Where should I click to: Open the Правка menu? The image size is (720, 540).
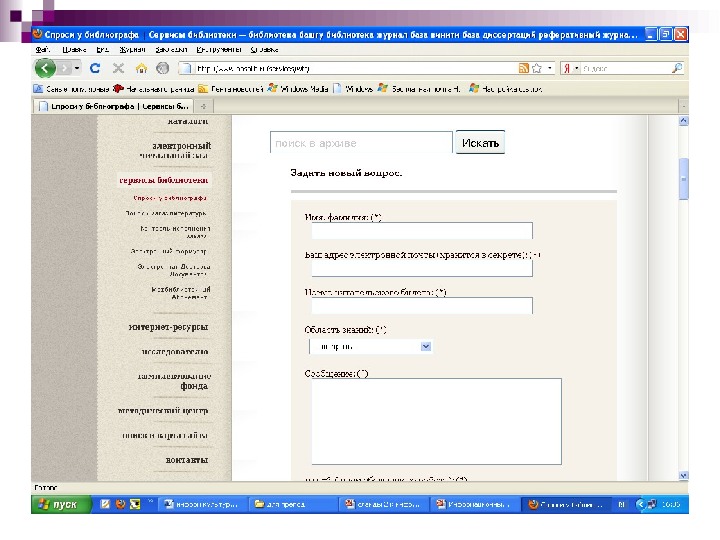[x=74, y=50]
